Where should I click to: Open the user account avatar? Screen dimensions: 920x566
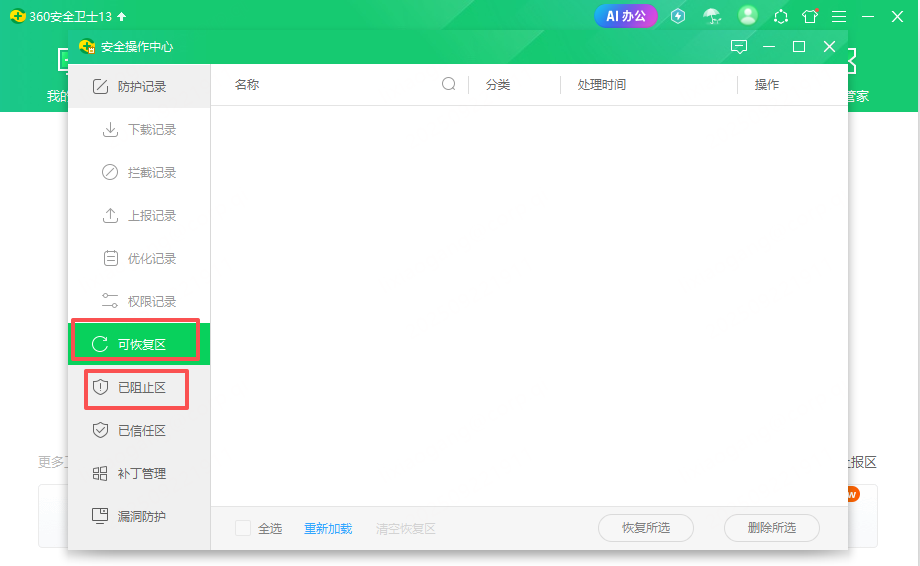[747, 16]
